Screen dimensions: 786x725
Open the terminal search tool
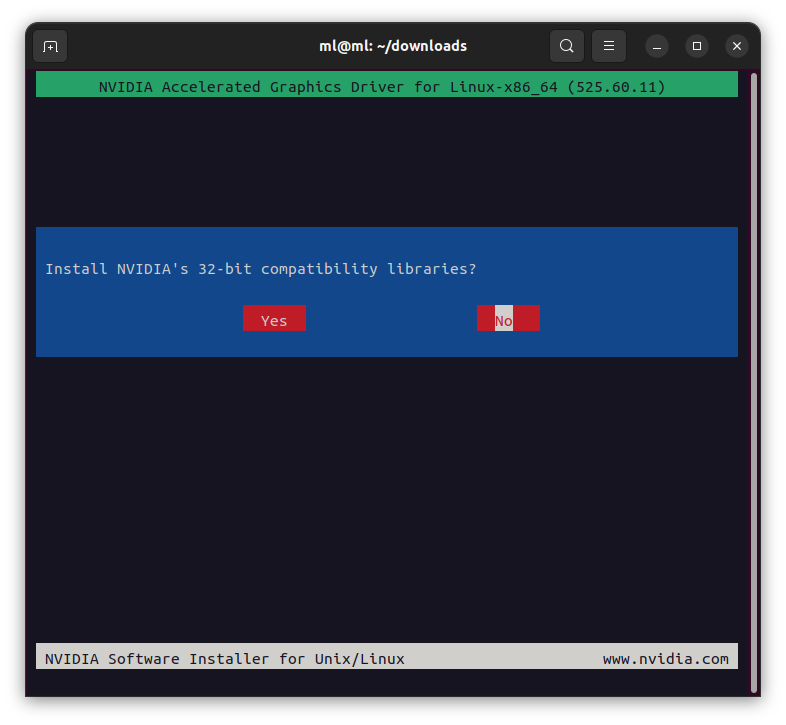pos(566,46)
